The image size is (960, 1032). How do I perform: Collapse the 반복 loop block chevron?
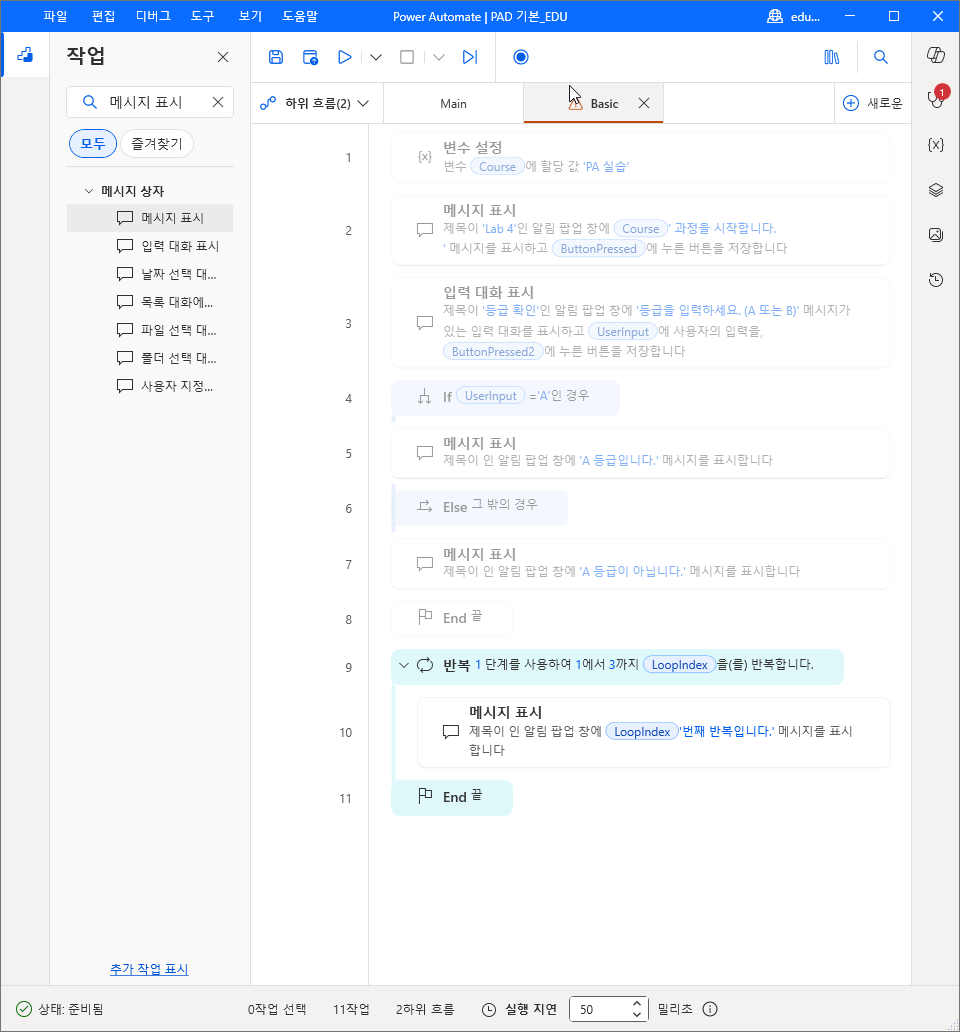point(404,665)
